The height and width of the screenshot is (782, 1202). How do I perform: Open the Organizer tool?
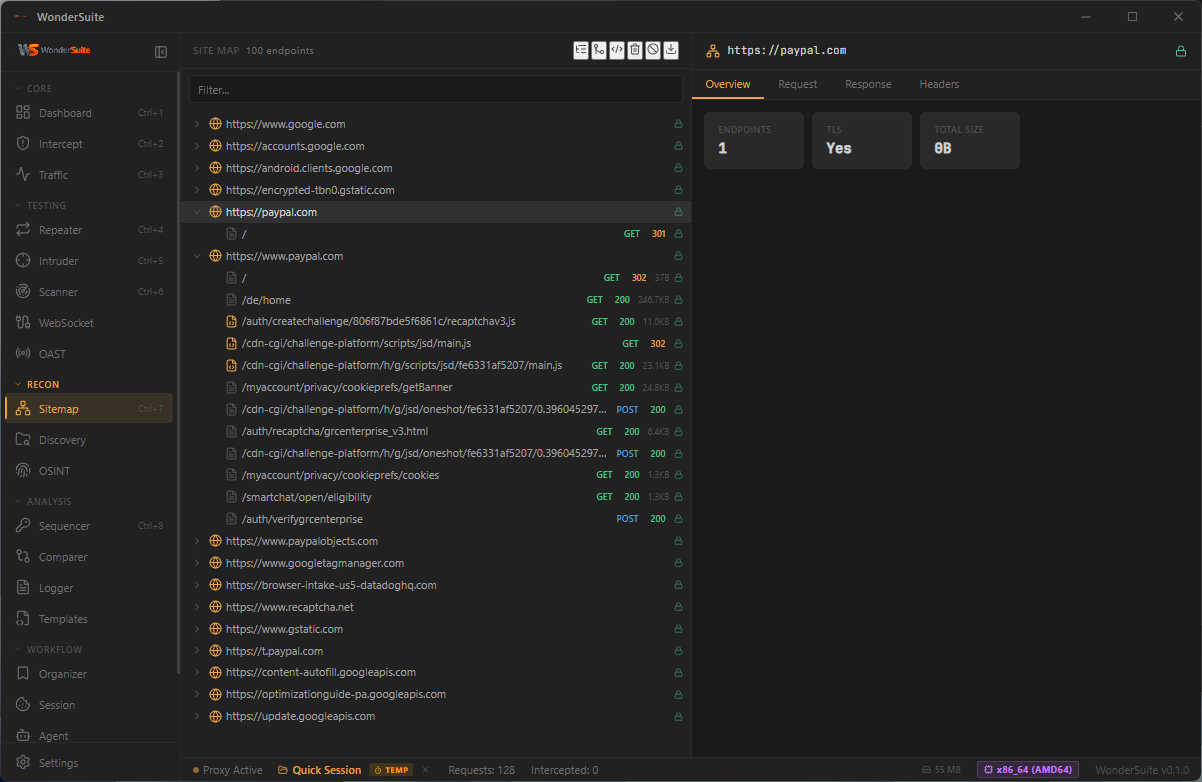[x=89, y=674]
